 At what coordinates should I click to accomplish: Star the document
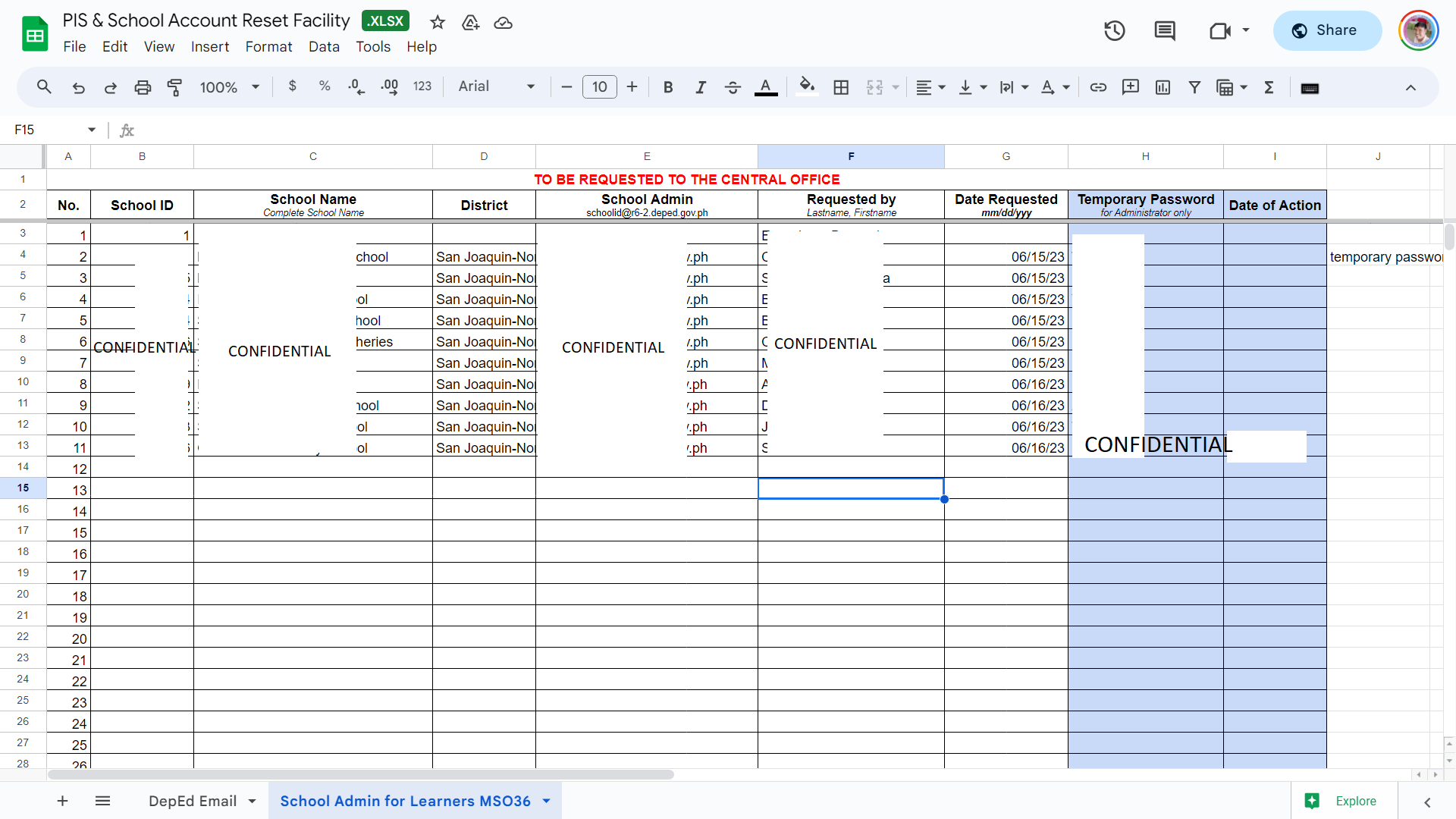pyautogui.click(x=438, y=22)
